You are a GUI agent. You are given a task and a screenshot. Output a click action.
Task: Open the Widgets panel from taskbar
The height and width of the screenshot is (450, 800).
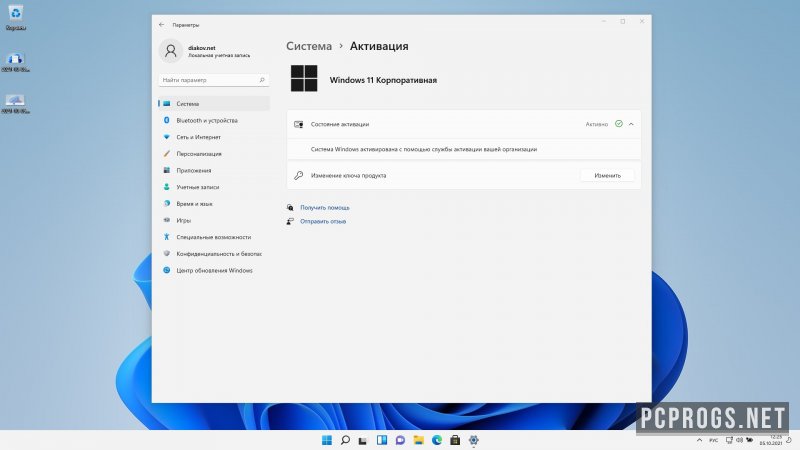click(x=382, y=440)
